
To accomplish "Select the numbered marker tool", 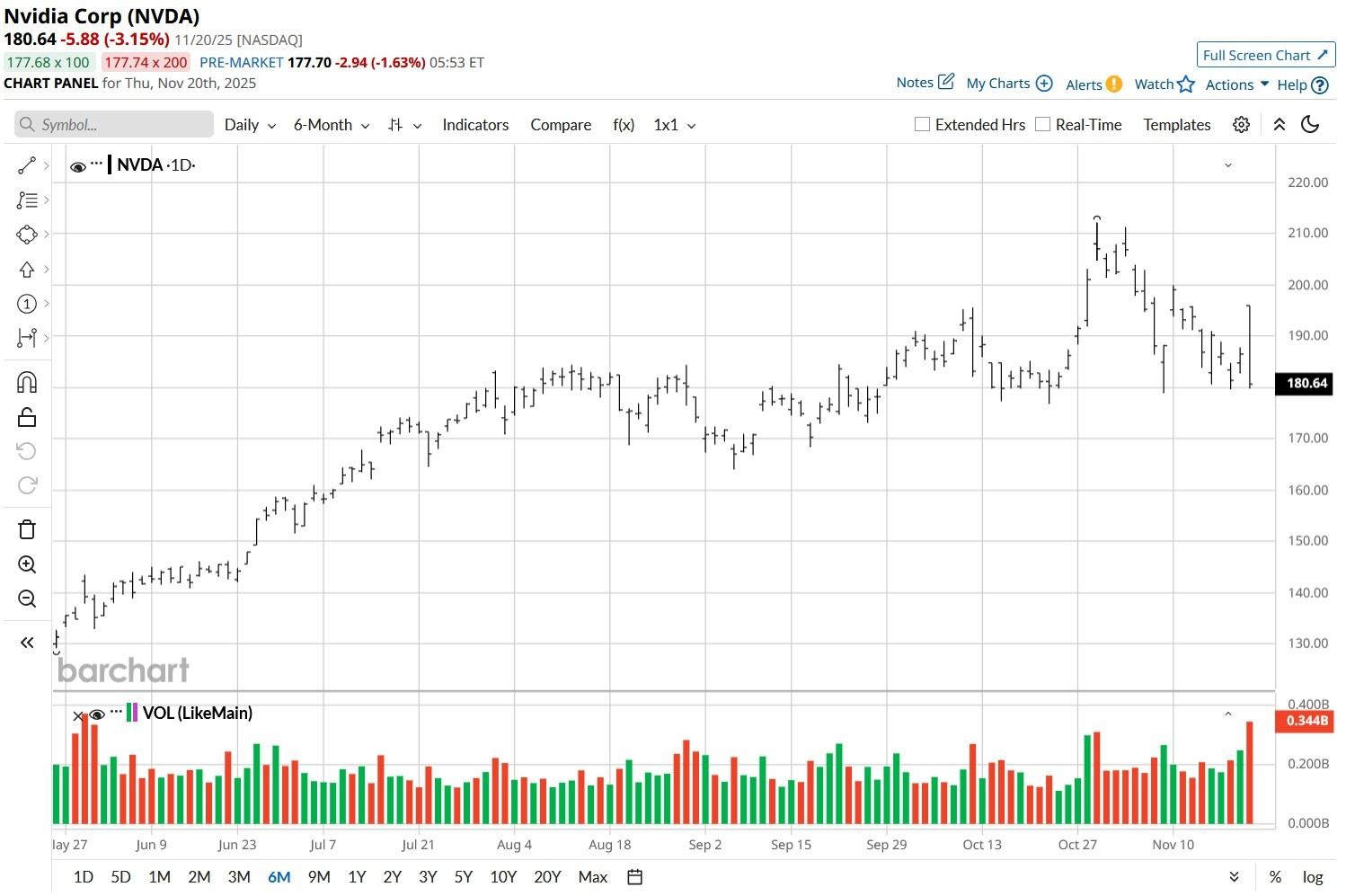I will tap(27, 304).
